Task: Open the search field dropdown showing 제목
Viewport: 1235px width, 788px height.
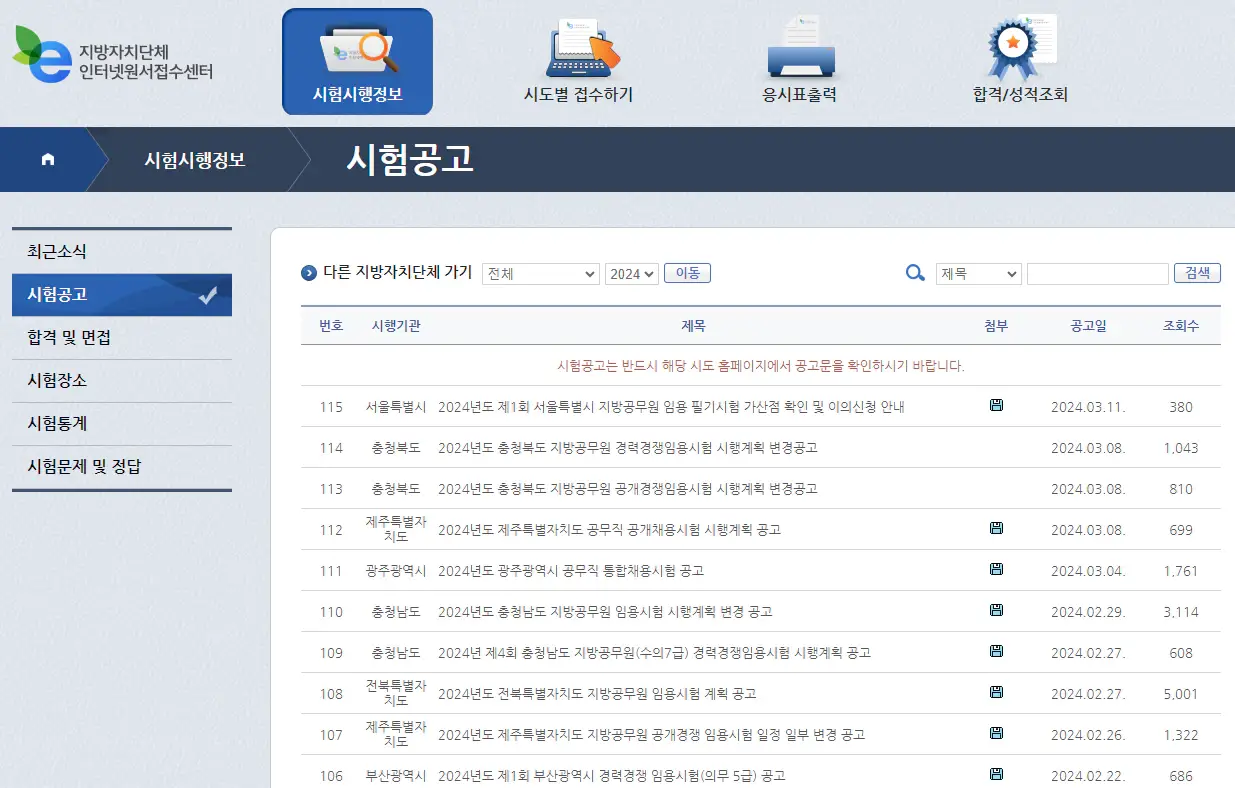Action: [978, 272]
